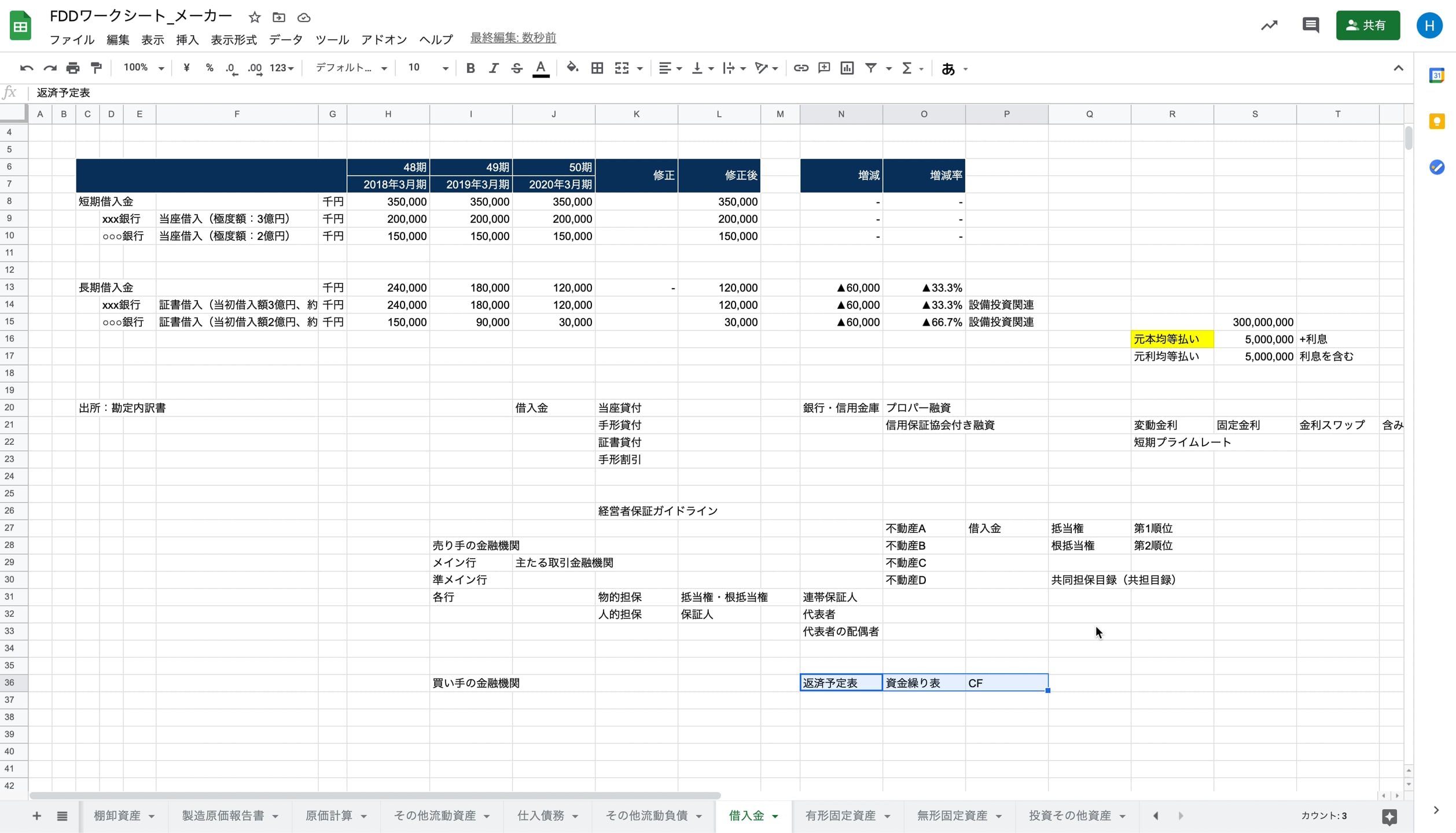Click the green 共有 share button
Screen dimensions: 1456x833
click(x=1367, y=25)
